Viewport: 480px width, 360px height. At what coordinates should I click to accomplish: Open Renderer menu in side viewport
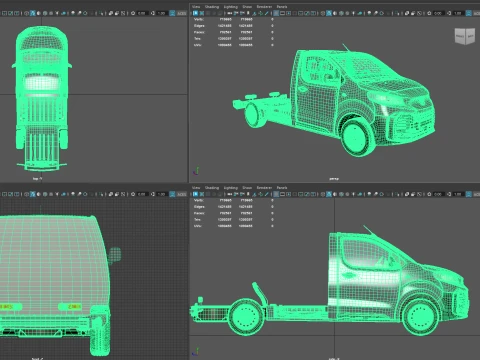tap(264, 187)
